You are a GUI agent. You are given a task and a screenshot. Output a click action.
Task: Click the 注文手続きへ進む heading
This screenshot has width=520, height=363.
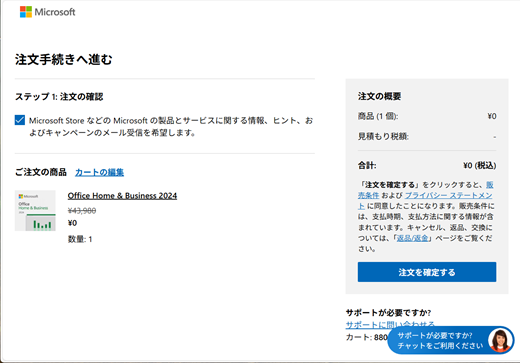[64, 60]
